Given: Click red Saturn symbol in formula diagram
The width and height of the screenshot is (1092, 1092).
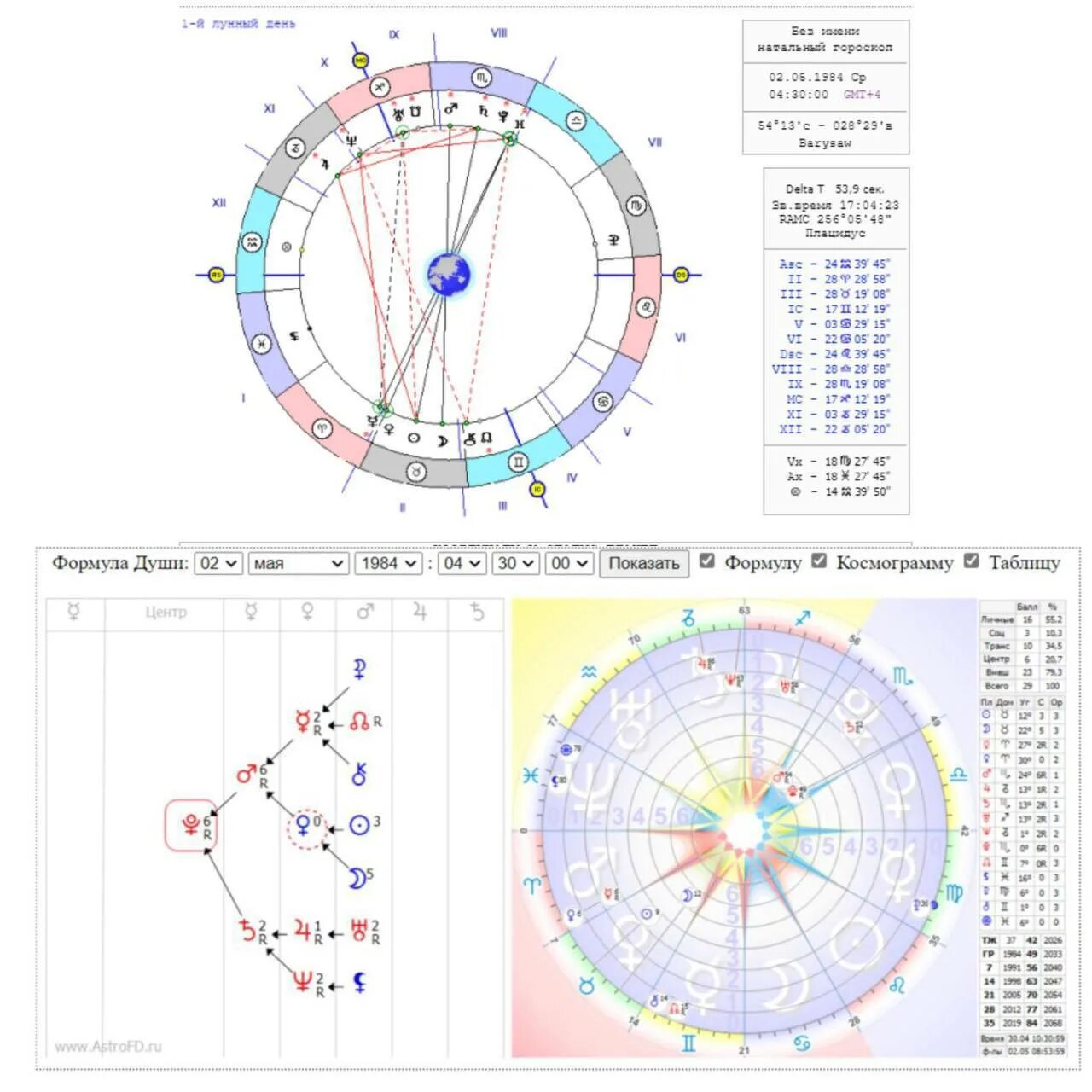Looking at the screenshot, I should click(247, 930).
